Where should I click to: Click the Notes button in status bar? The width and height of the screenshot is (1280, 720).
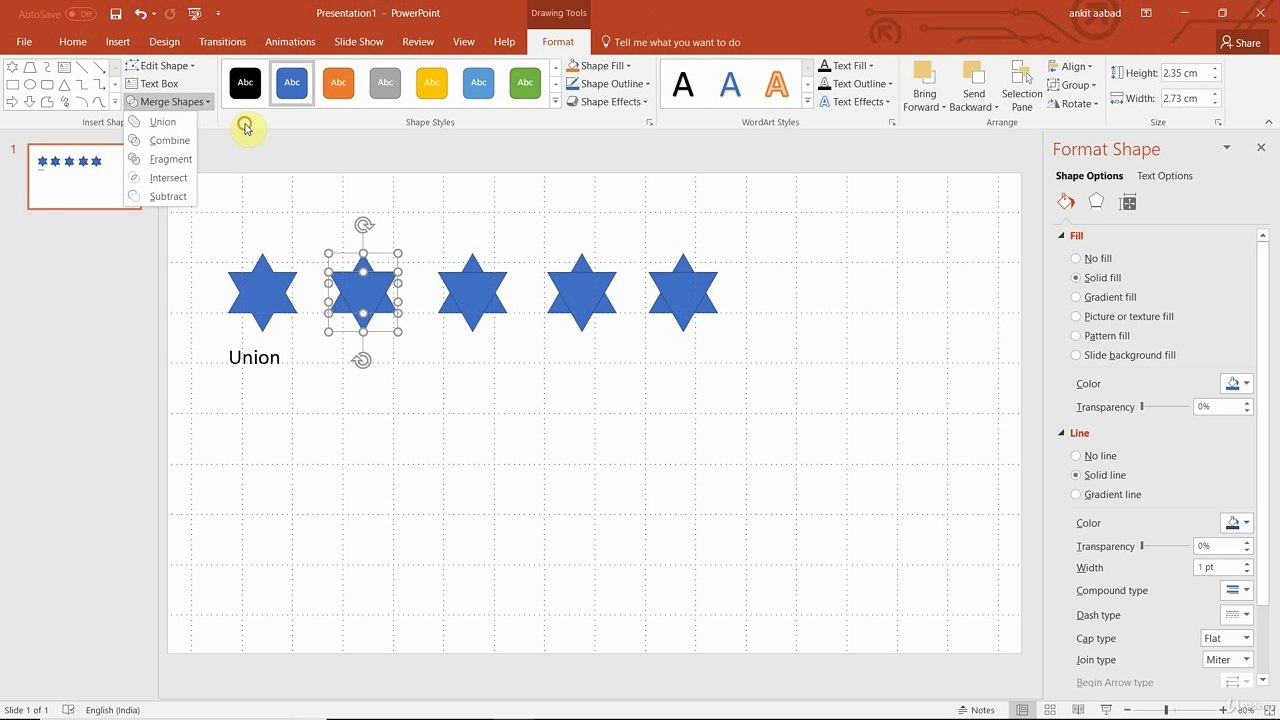click(975, 710)
